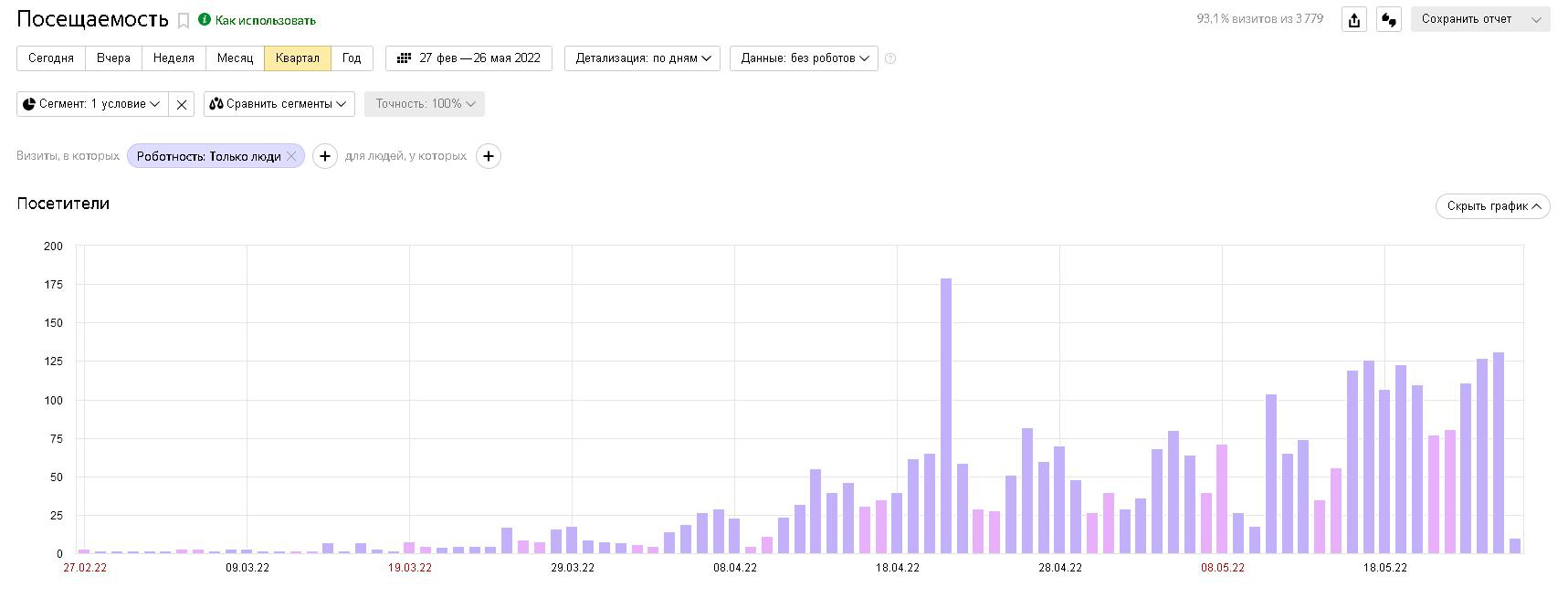This screenshot has height=608, width=1568.
Task: Click the 08.04.22 date label on the axis
Action: (x=735, y=568)
